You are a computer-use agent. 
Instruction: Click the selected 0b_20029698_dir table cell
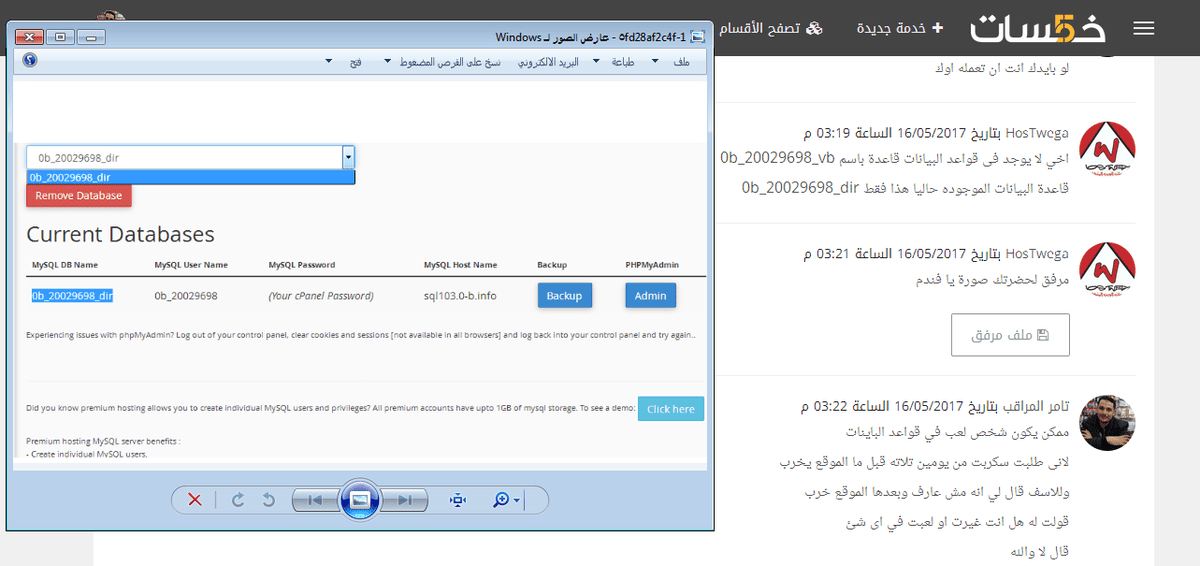pos(72,296)
